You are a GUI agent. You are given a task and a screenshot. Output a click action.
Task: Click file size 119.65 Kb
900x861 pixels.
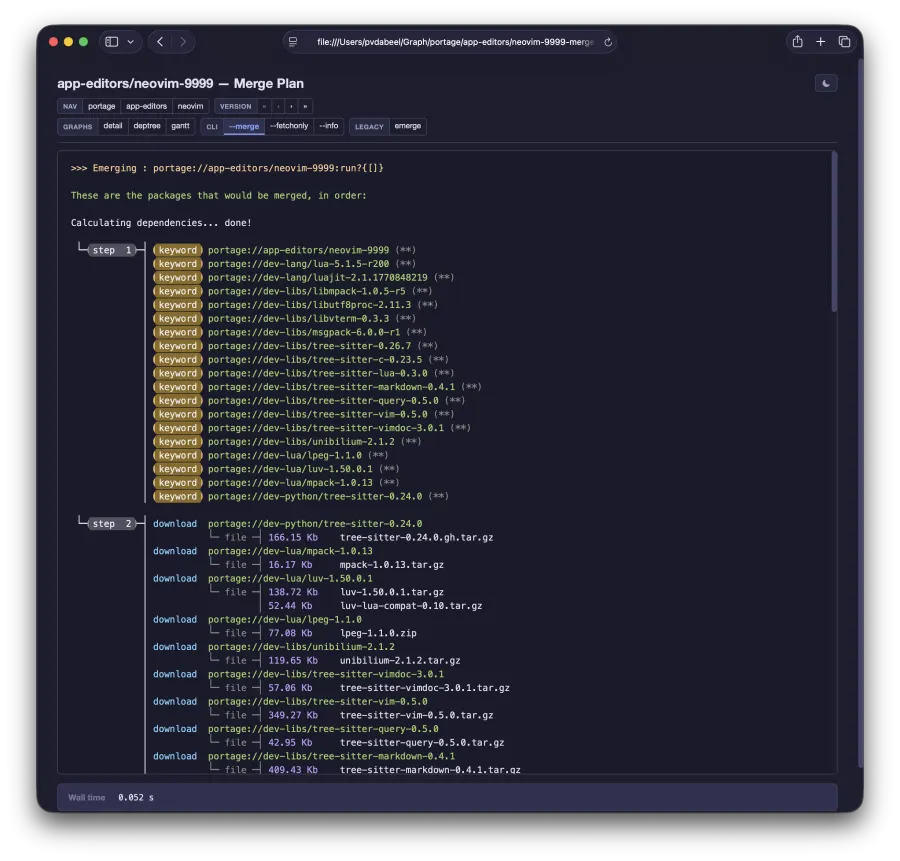pos(293,661)
